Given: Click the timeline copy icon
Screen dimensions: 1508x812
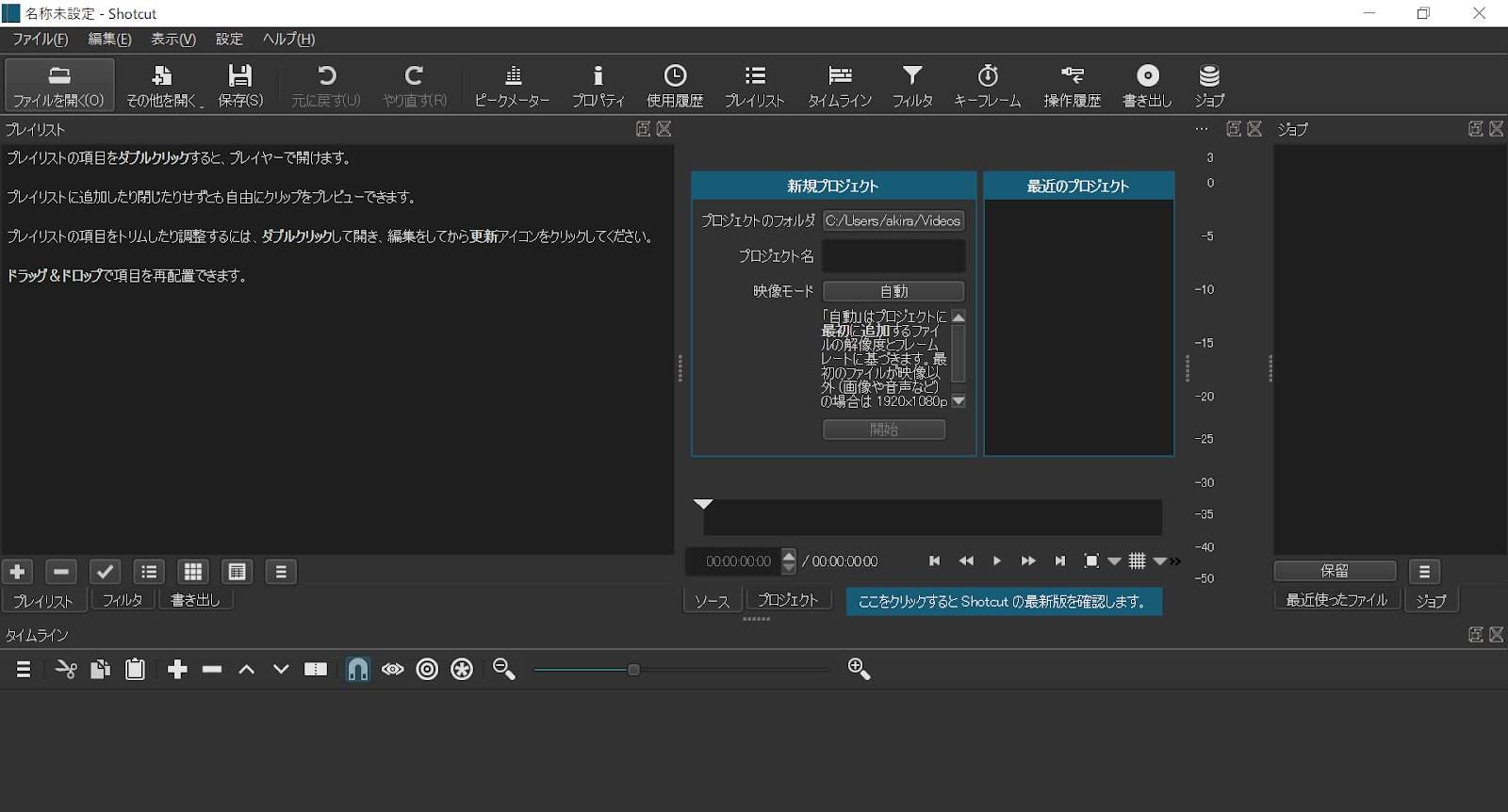Looking at the screenshot, I should (x=100, y=670).
